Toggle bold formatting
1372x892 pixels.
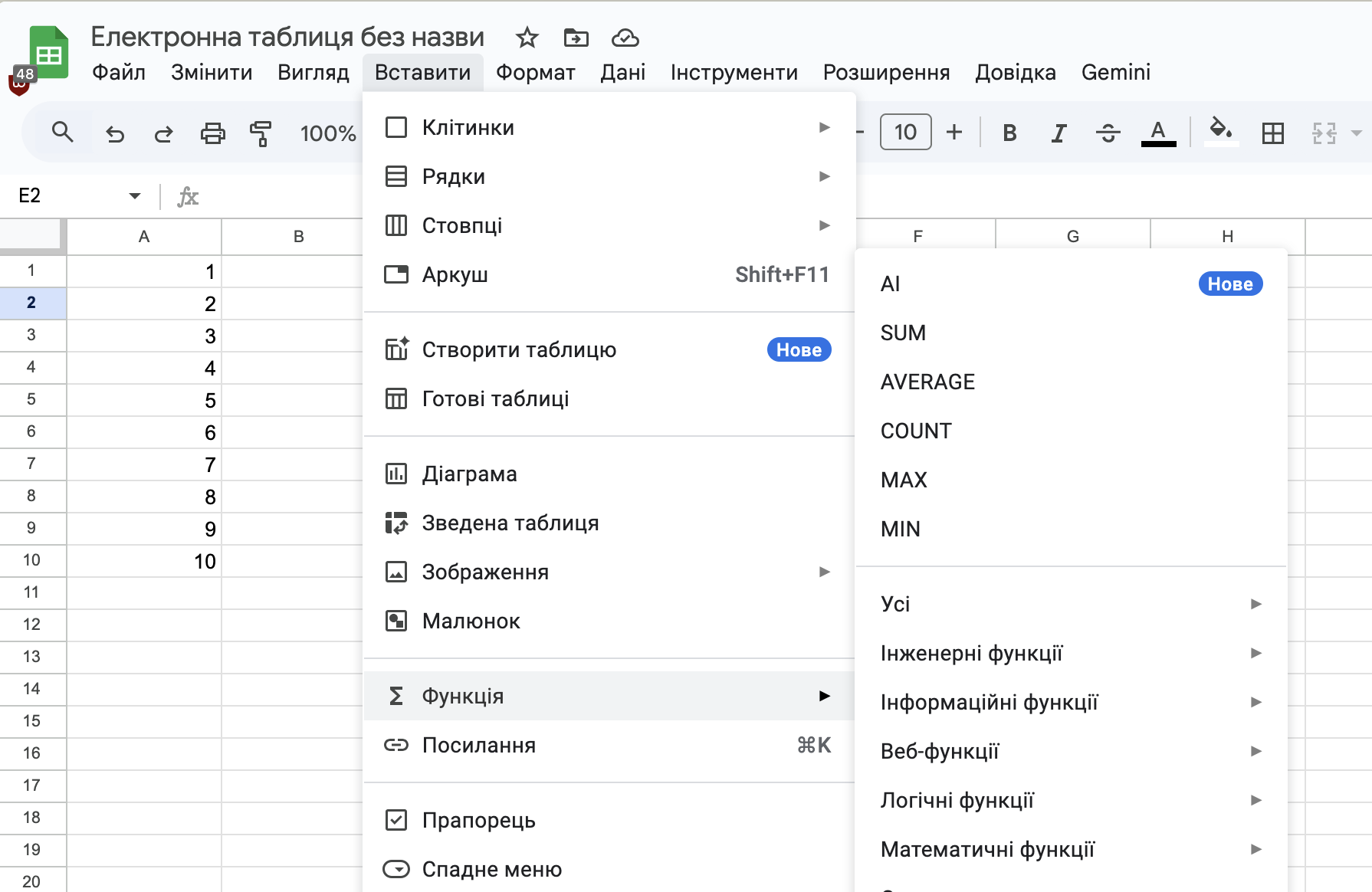[1009, 133]
